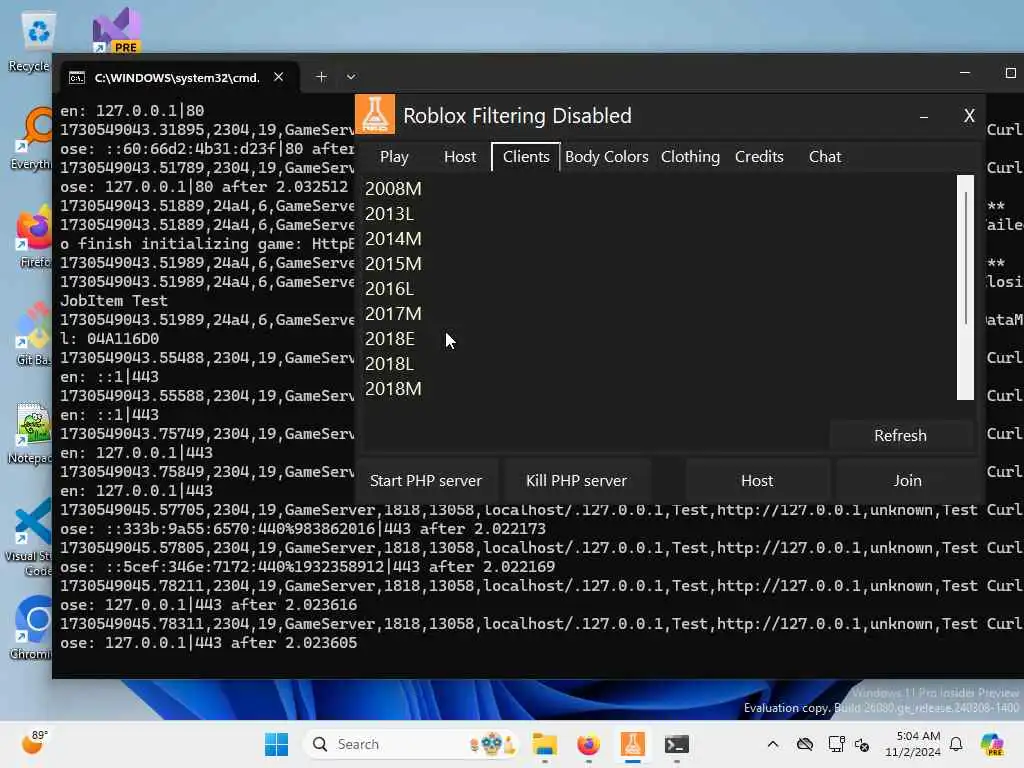Click the display network tray icon
Screen dimensions: 1024x768
[x=836, y=744]
